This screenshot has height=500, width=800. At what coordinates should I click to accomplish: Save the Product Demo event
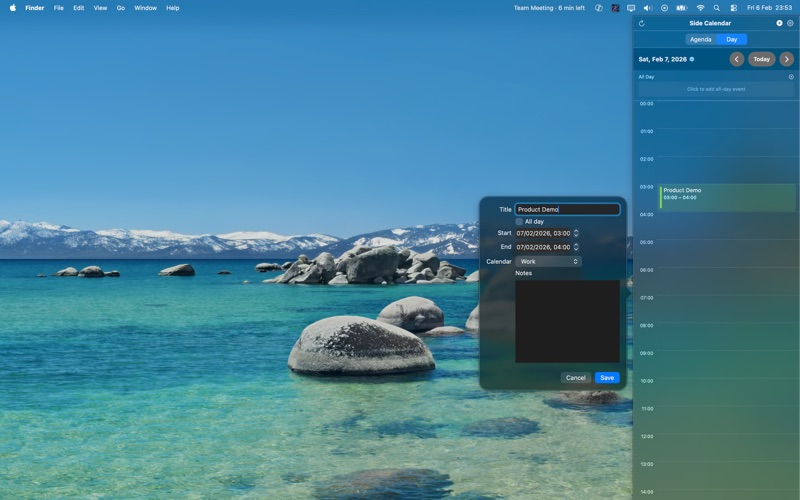[x=607, y=378]
